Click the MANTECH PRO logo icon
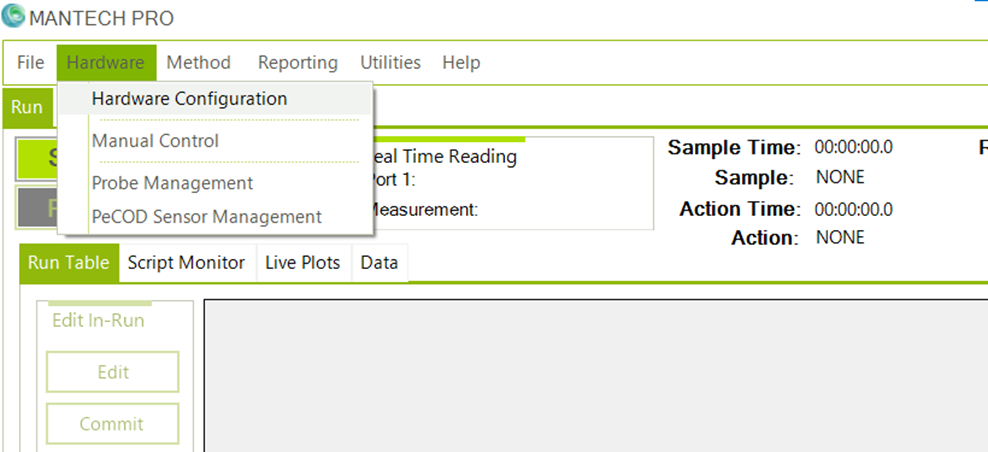 (13, 18)
